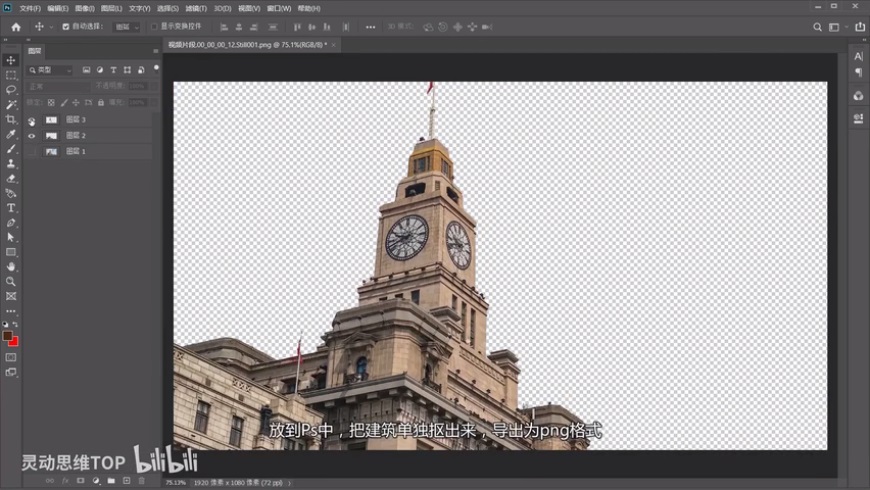Open the 文件(F) menu

[29, 8]
